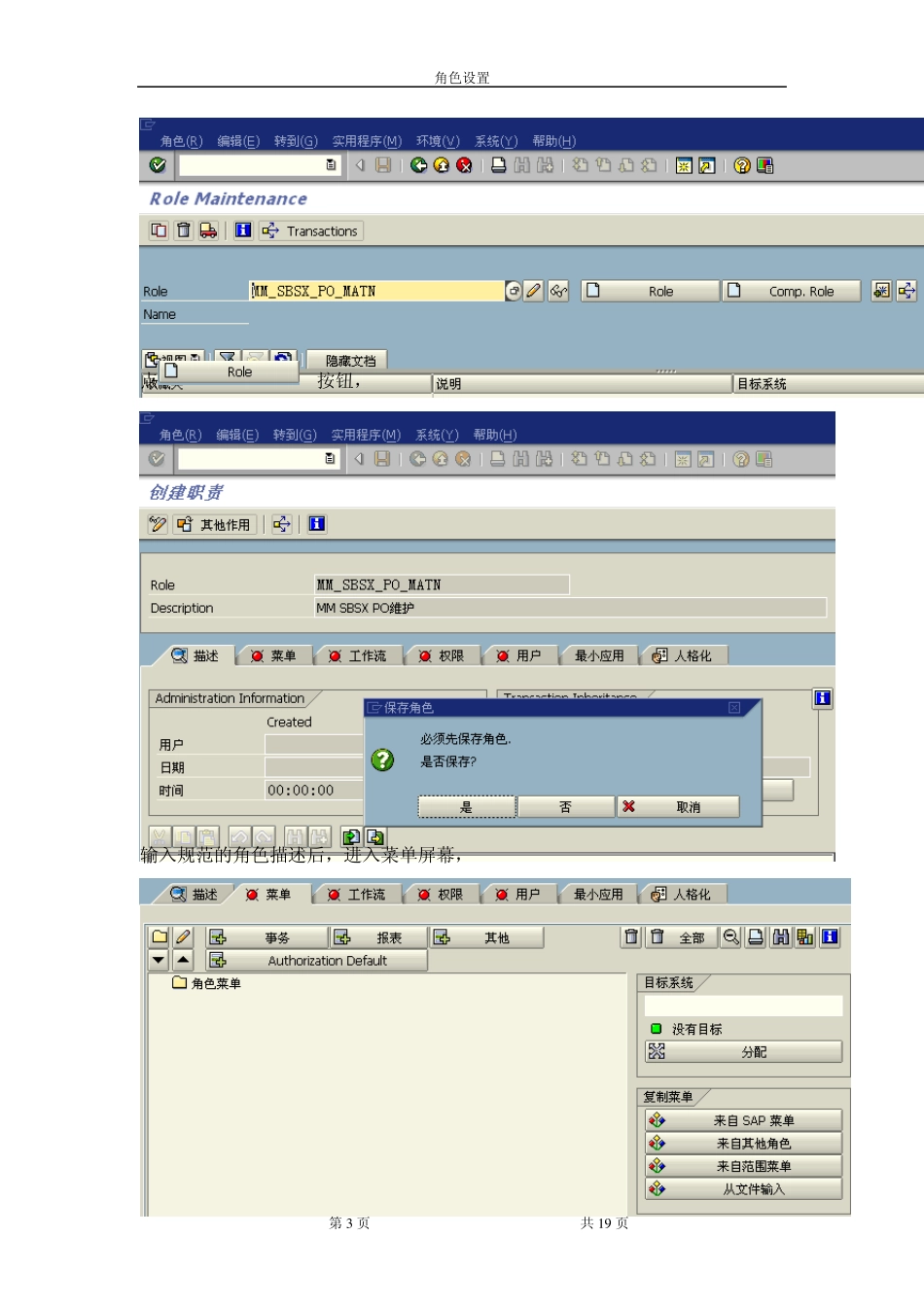The width and height of the screenshot is (924, 1307).
Task: Click the green Enter checkmark in Role Maintenance toolbar
Action: [x=158, y=165]
